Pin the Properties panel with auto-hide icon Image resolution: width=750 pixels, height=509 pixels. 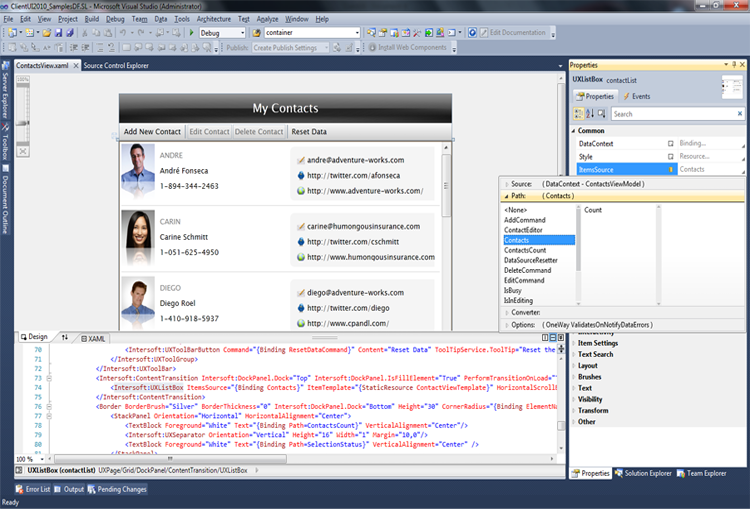[734, 65]
